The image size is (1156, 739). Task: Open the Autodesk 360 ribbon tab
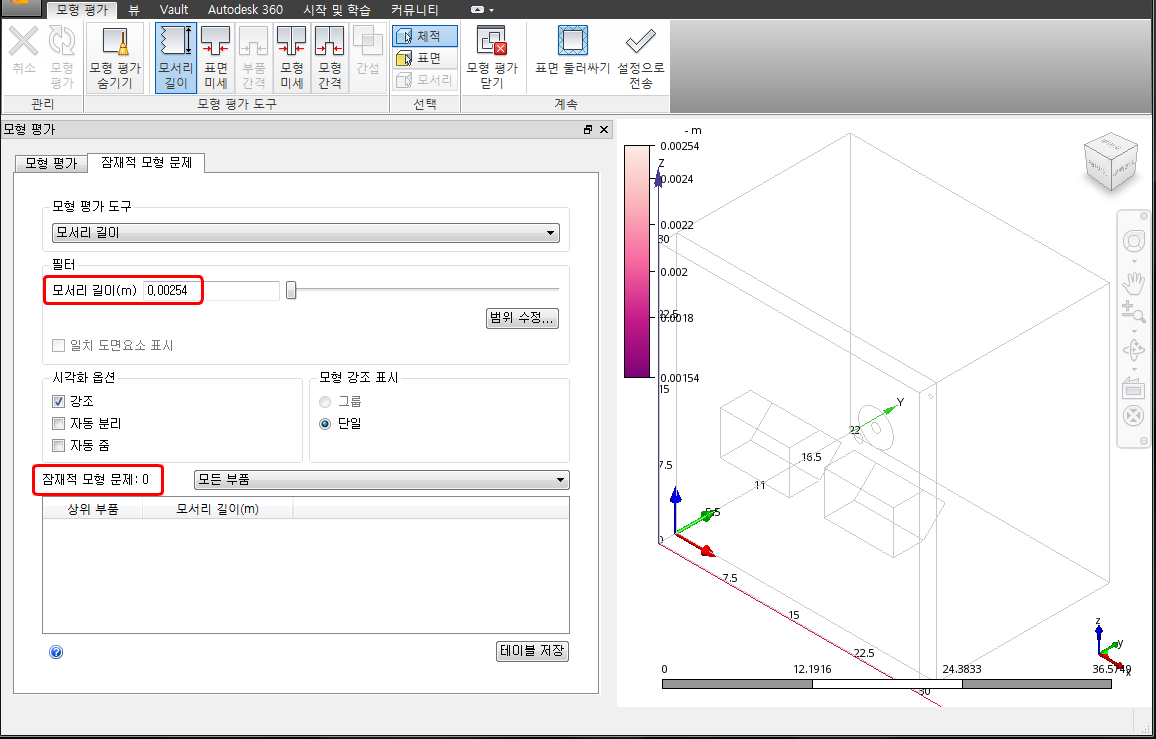point(246,10)
